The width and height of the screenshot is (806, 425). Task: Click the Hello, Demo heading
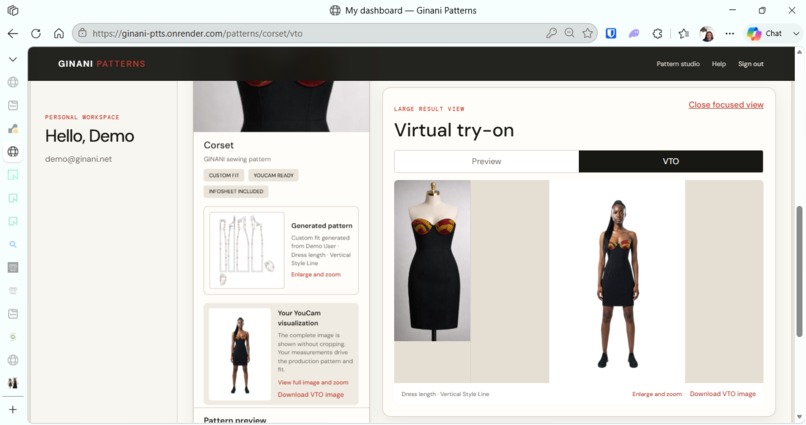pyautogui.click(x=89, y=136)
